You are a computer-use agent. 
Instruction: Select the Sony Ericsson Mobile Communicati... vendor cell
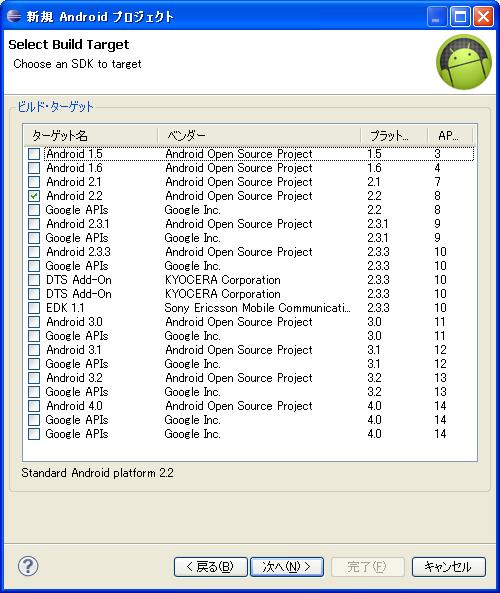[257, 308]
